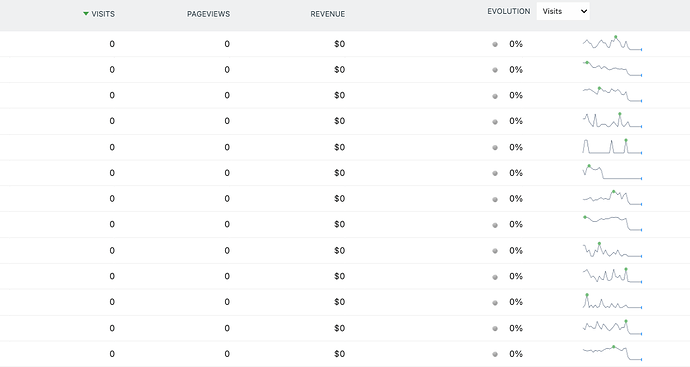This screenshot has height=367, width=690.
Task: Open the tenth row's sparkline graph
Action: [x=612, y=275]
